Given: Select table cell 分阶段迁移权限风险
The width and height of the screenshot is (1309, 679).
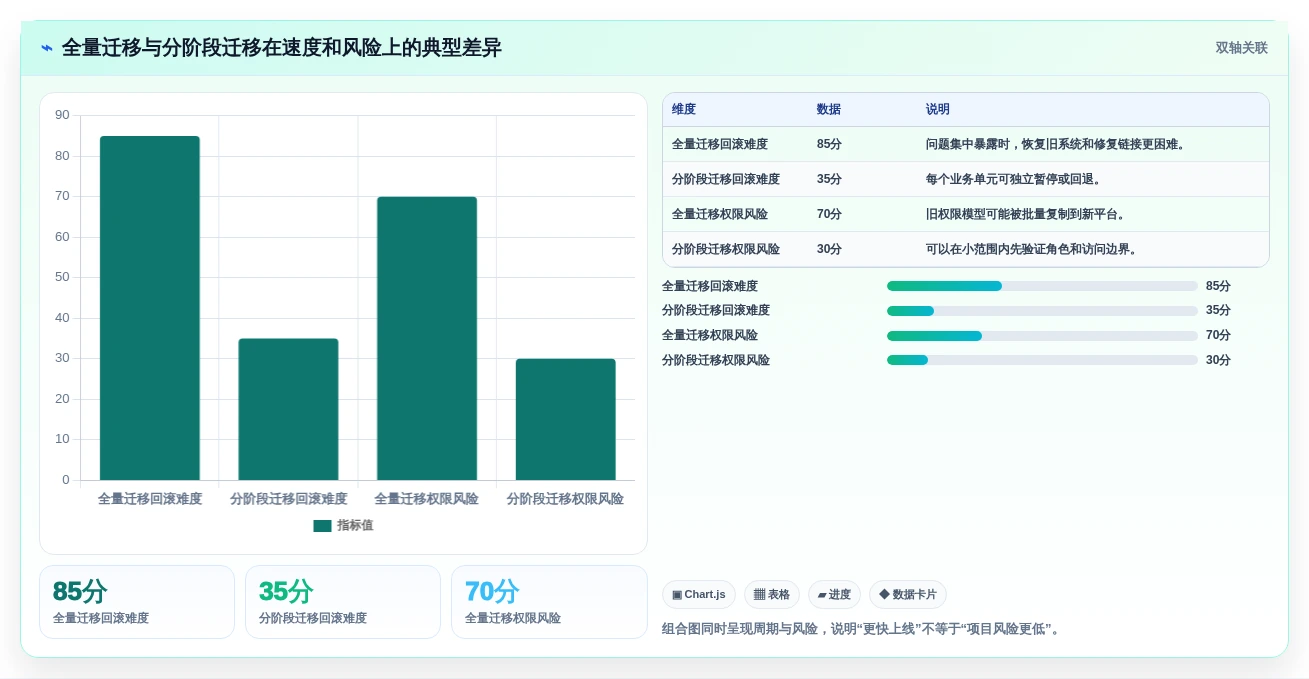Looking at the screenshot, I should [726, 249].
